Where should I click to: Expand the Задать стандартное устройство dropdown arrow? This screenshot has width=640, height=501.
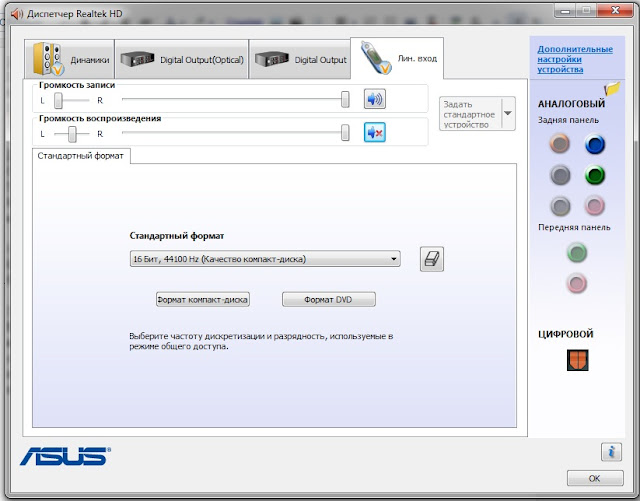click(508, 114)
